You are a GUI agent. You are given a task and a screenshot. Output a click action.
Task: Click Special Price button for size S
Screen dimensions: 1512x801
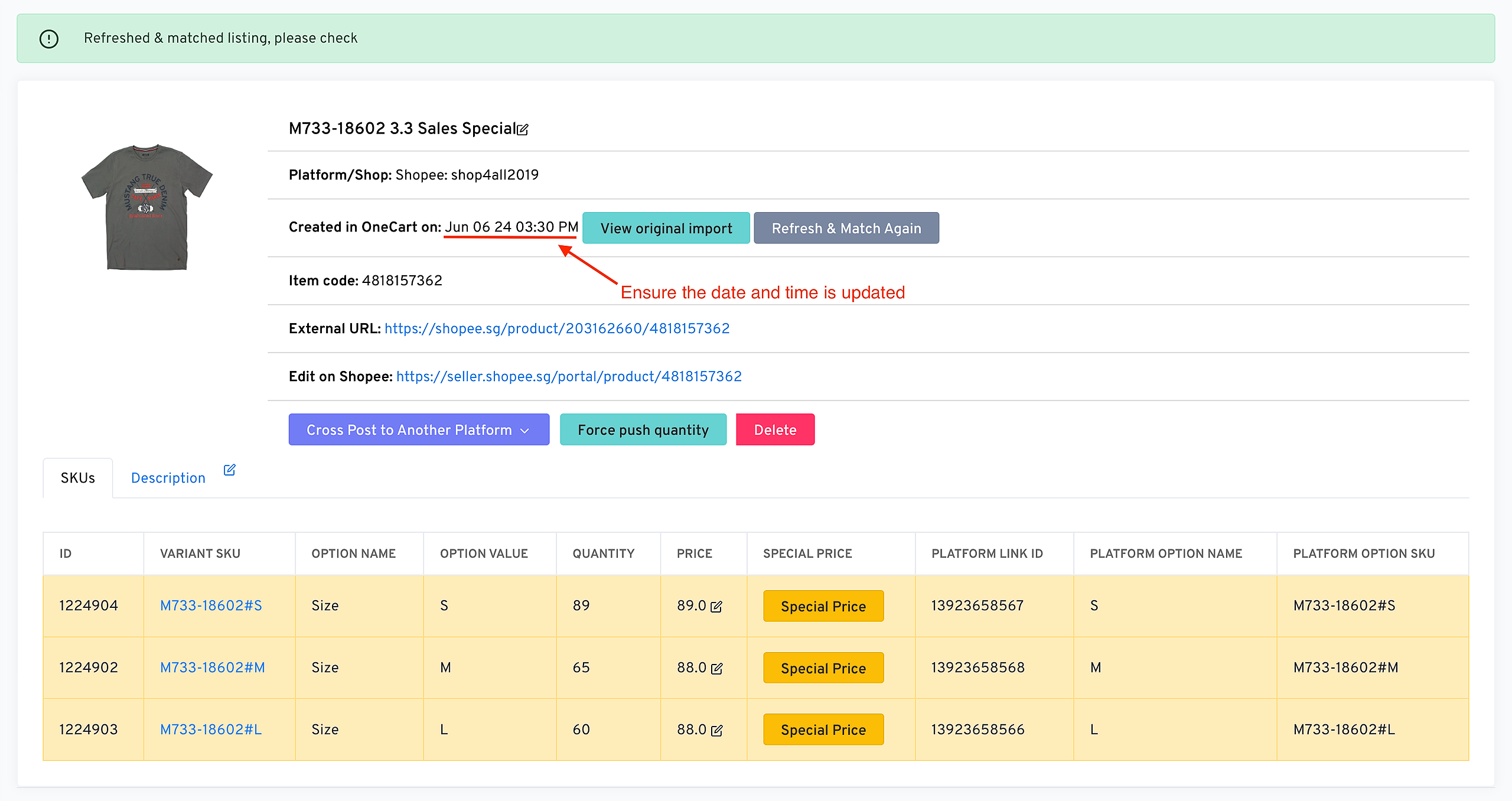(823, 606)
